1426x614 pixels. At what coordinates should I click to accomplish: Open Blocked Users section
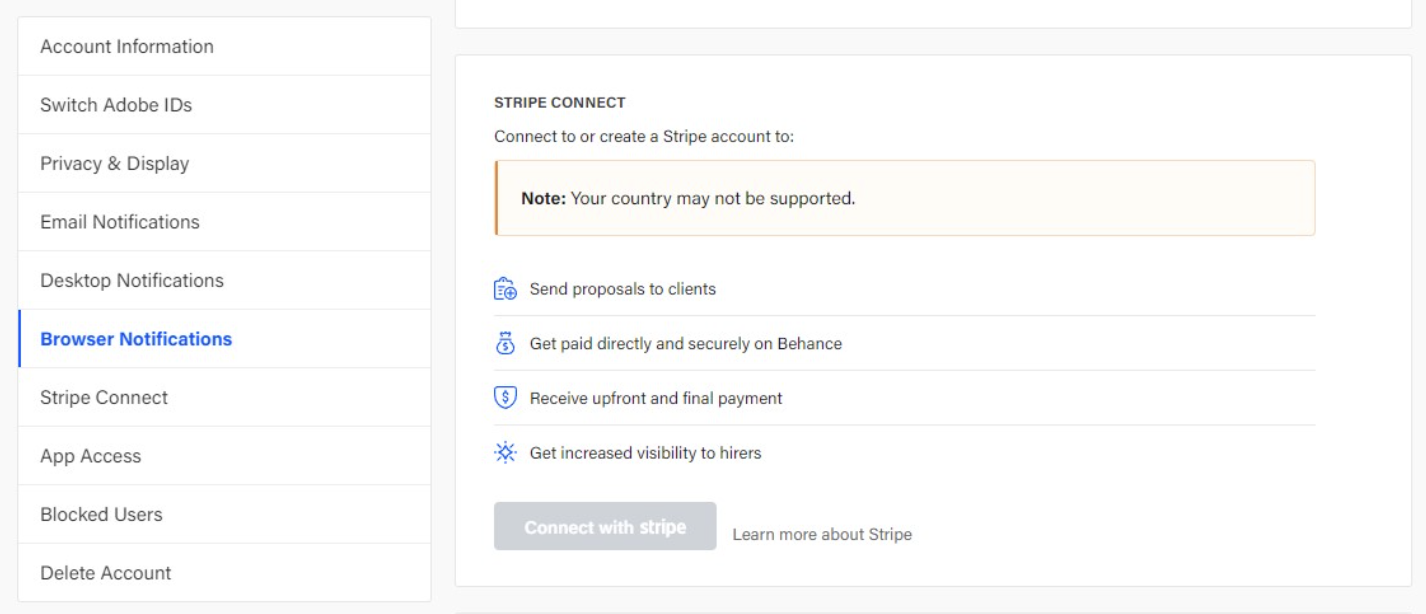(x=225, y=515)
